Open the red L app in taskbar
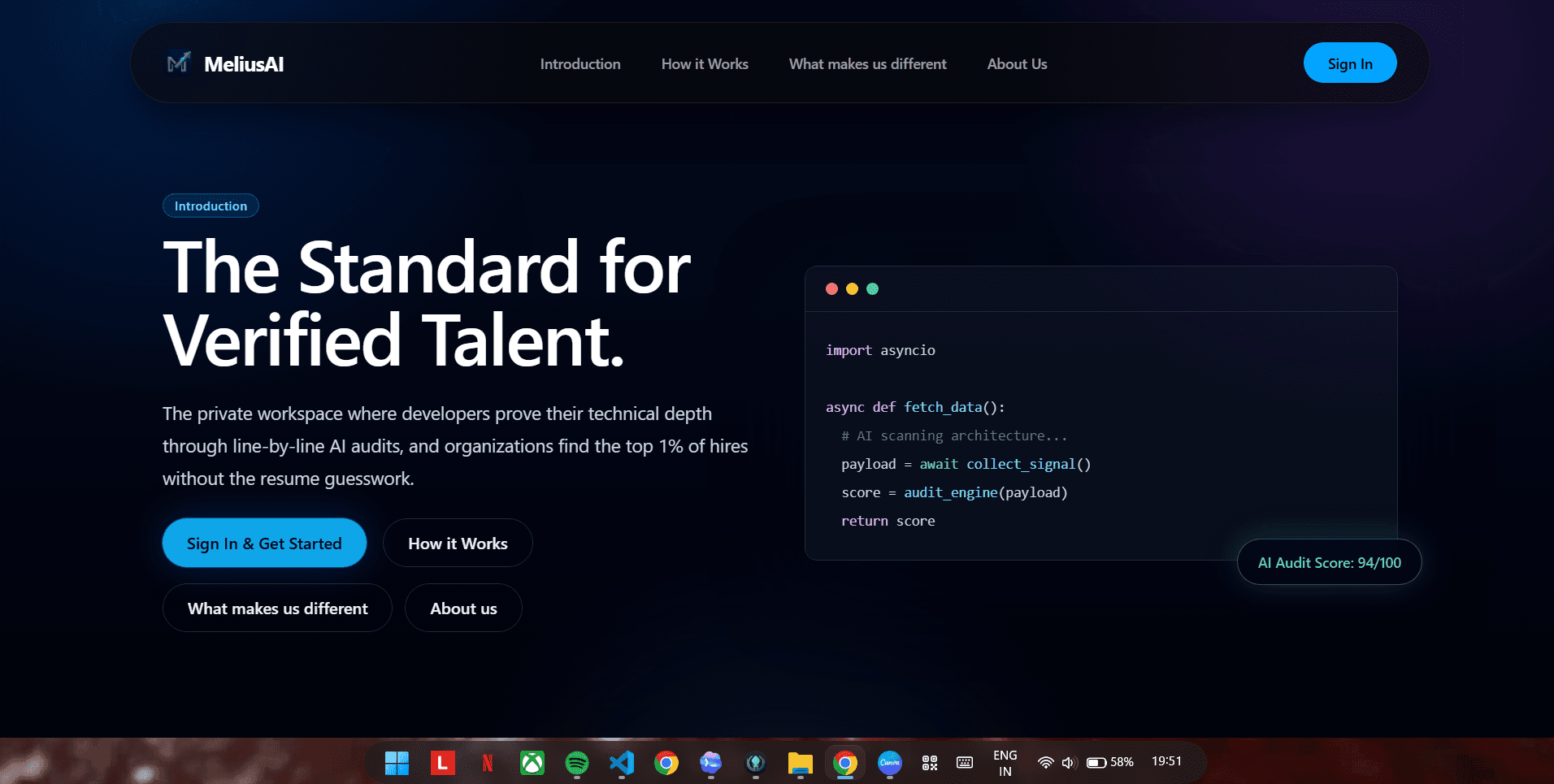Image resolution: width=1554 pixels, height=784 pixels. click(442, 763)
